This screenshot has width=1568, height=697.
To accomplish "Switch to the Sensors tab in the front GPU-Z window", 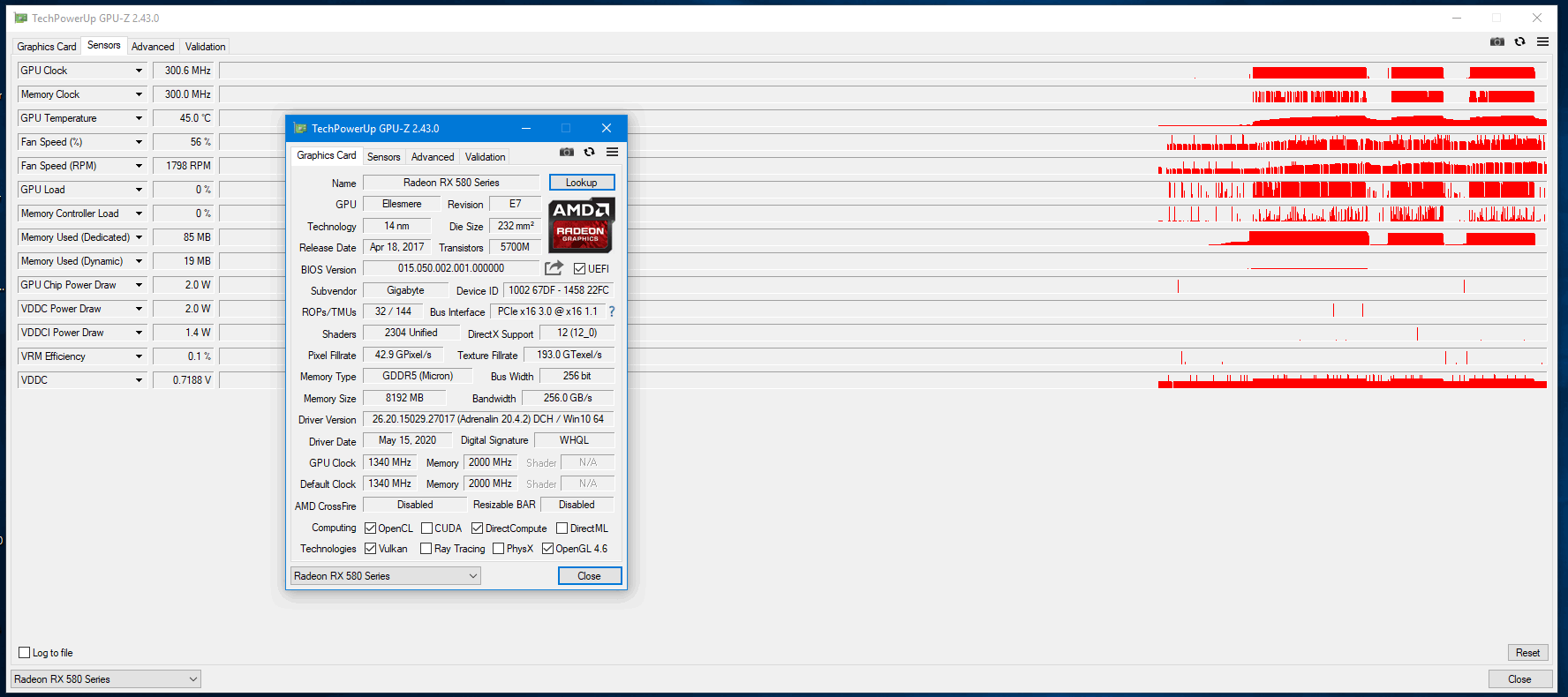I will (384, 157).
